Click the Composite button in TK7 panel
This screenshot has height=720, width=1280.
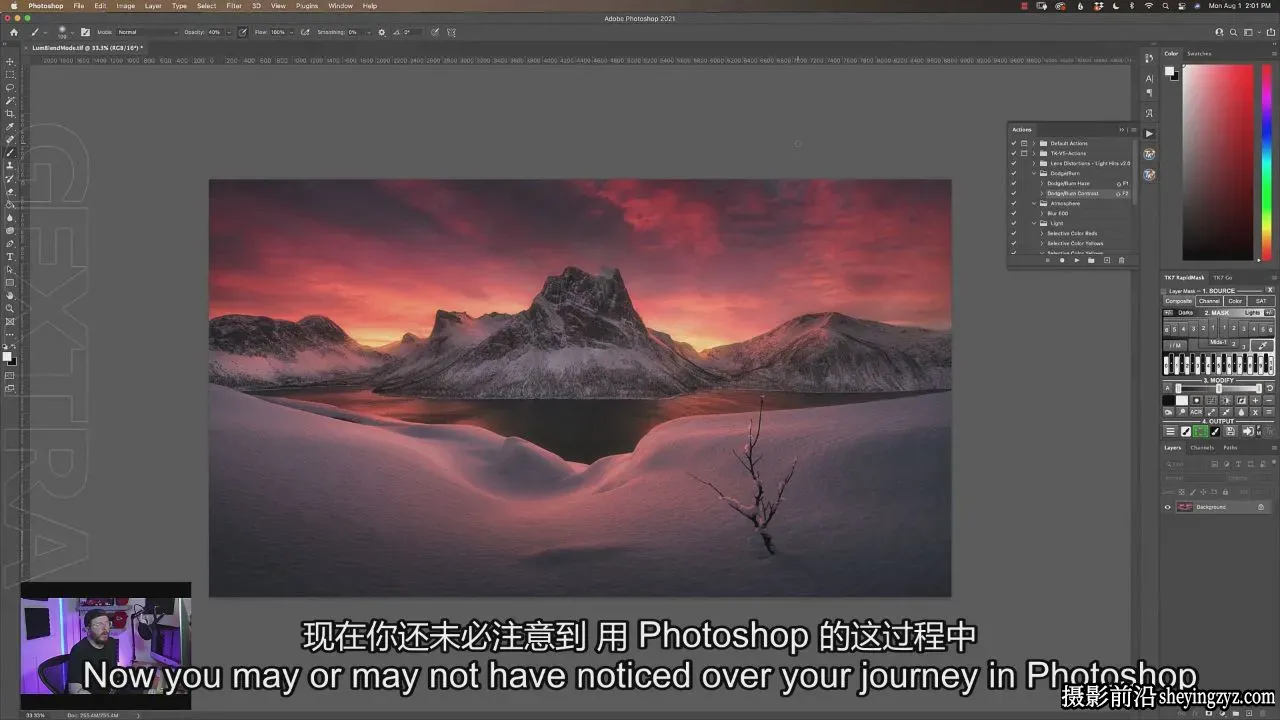1178,301
